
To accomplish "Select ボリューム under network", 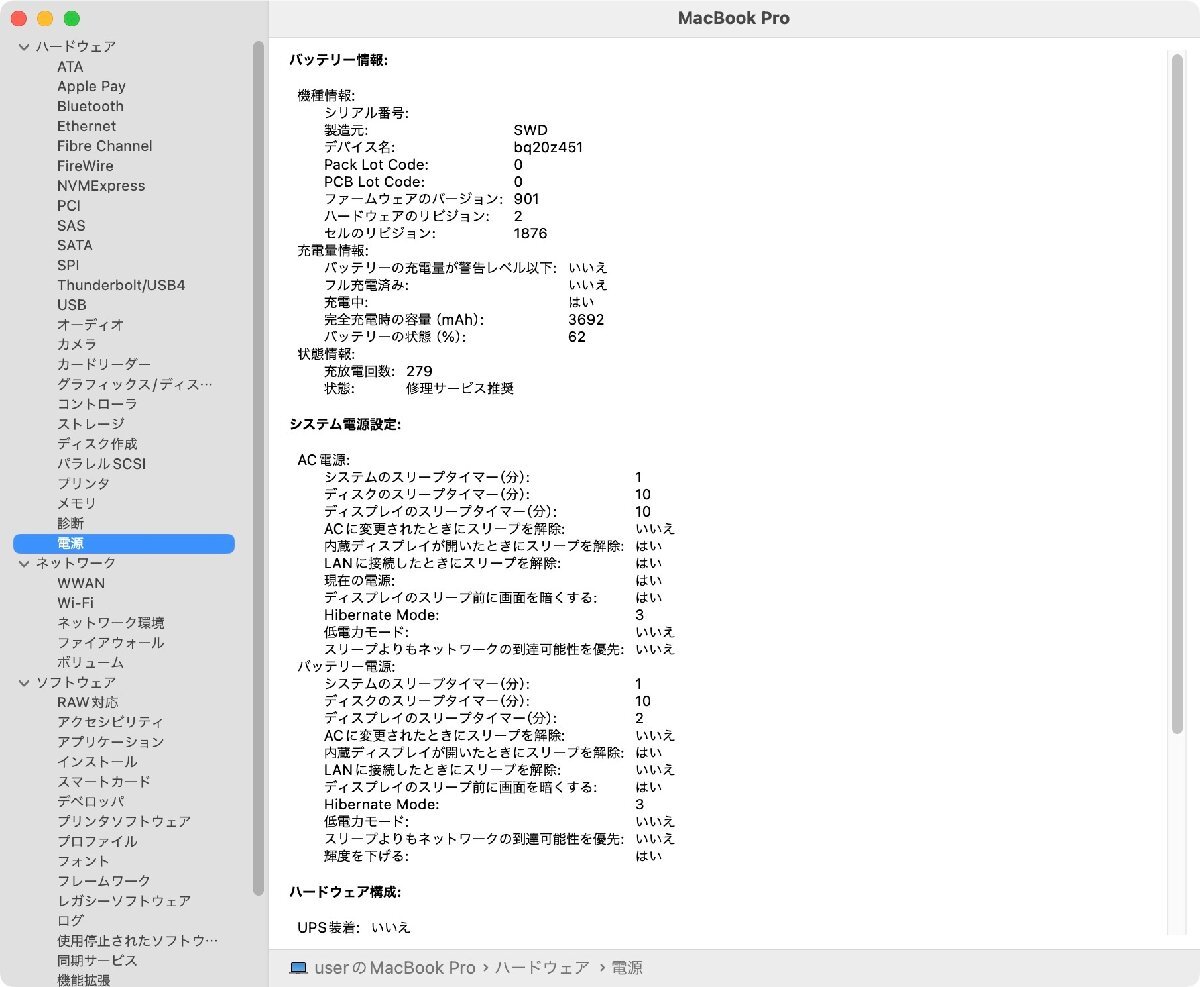I will pos(90,662).
